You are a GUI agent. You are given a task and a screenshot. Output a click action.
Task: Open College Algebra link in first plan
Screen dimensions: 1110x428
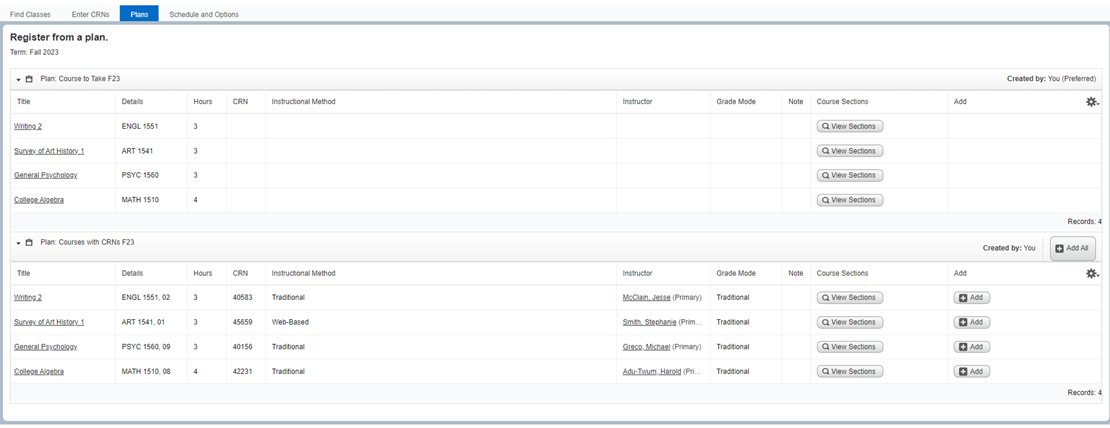pyautogui.click(x=39, y=200)
